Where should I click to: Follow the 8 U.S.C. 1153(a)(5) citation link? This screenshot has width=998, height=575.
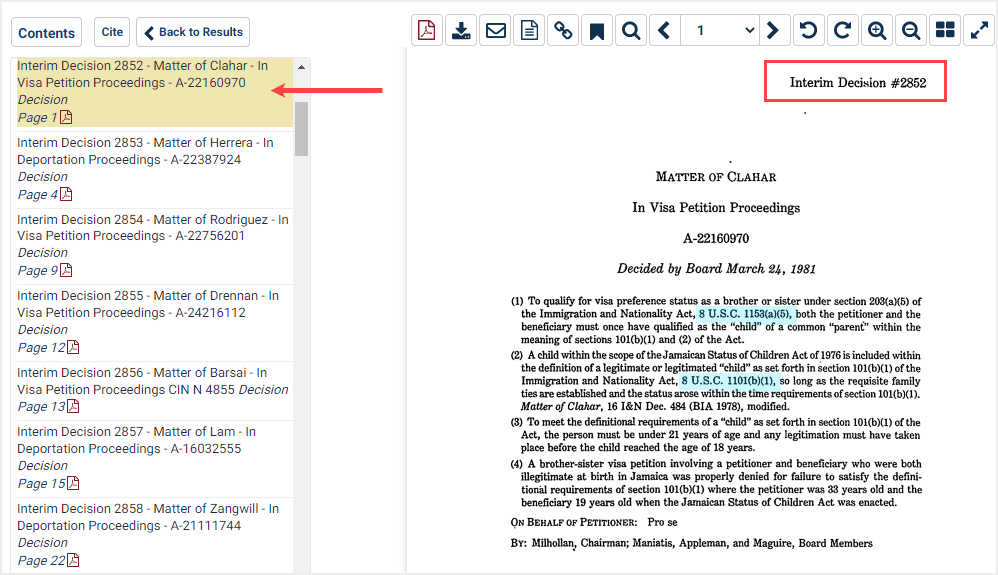745,314
